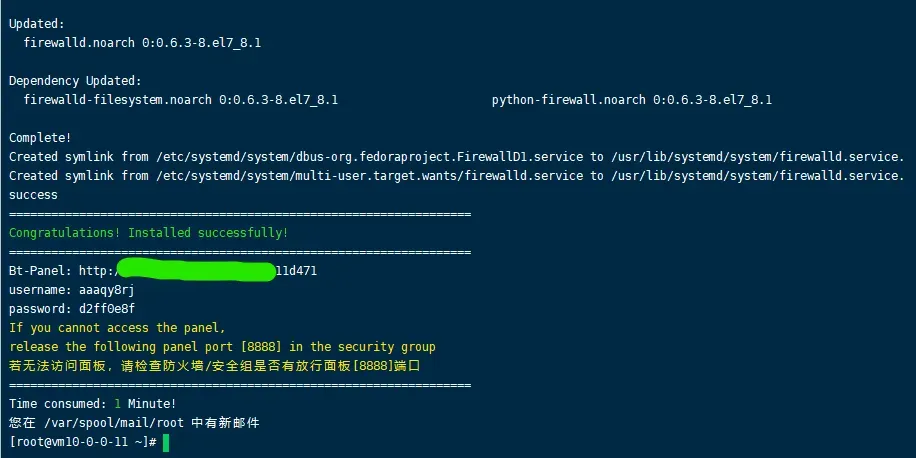Click the password value d2ff0e8f

click(x=106, y=309)
